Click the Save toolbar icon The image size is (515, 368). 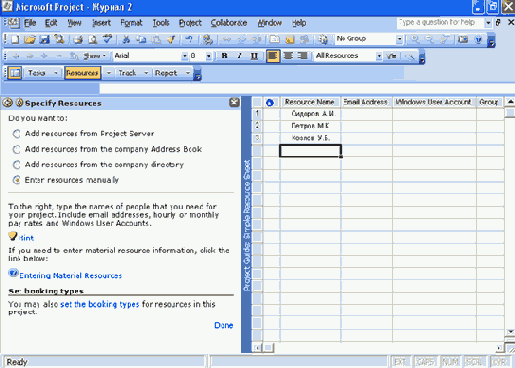coord(45,39)
